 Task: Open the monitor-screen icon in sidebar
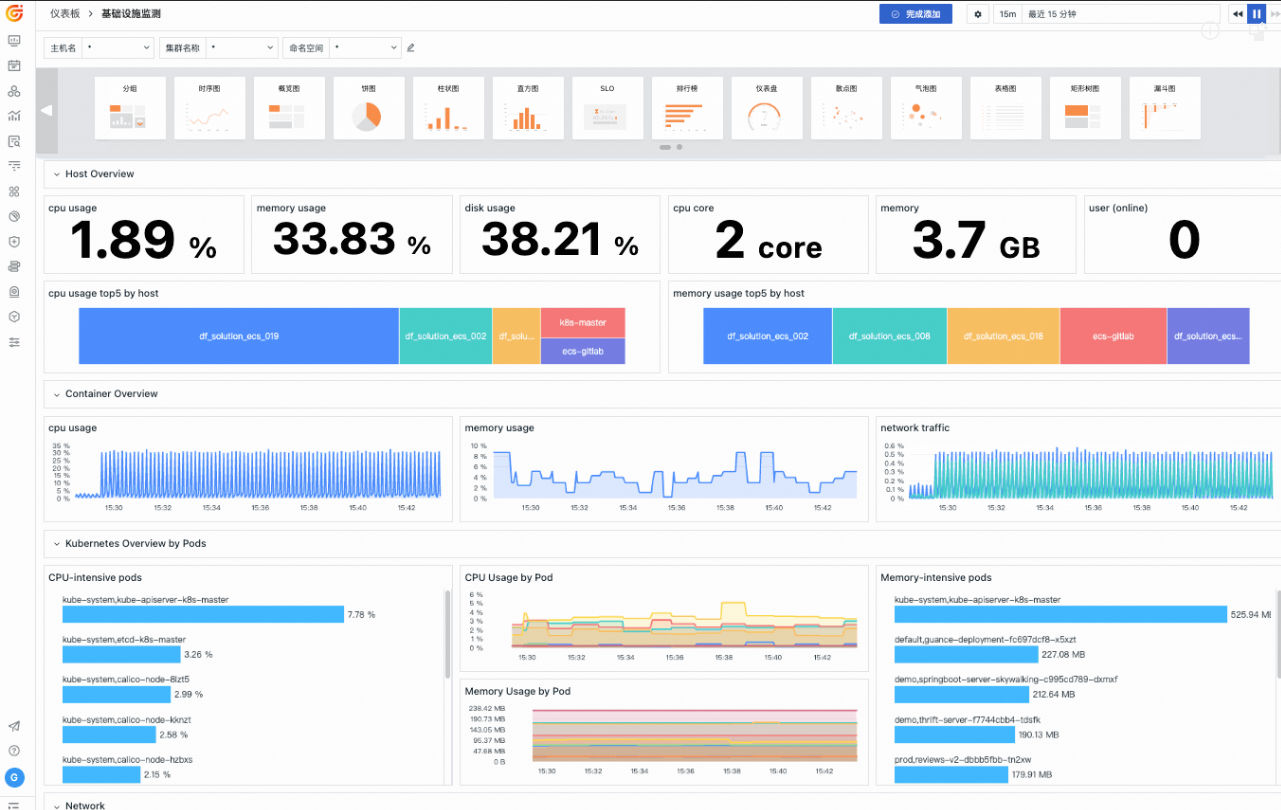pos(14,41)
